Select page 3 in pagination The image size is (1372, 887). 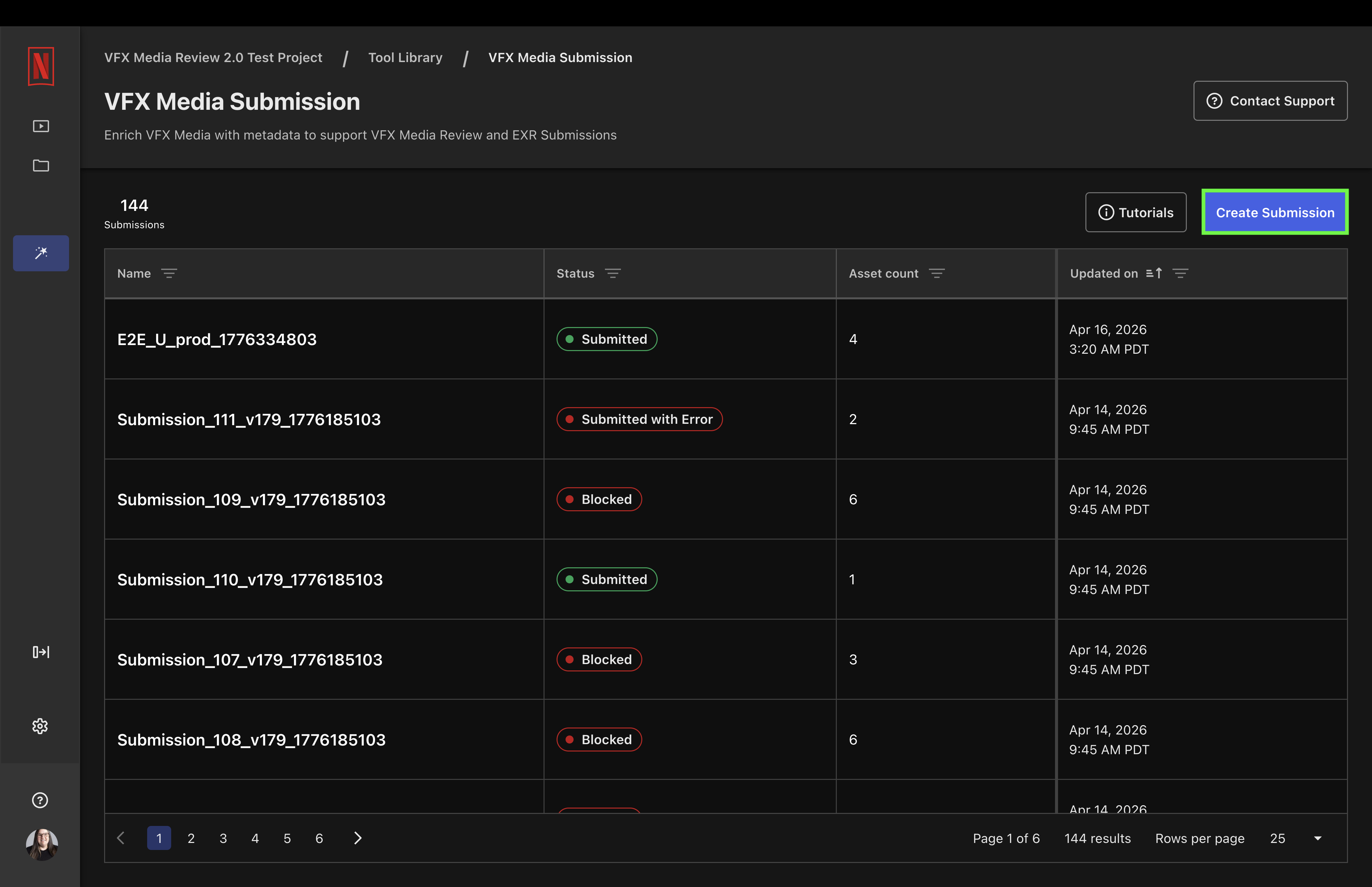click(224, 838)
